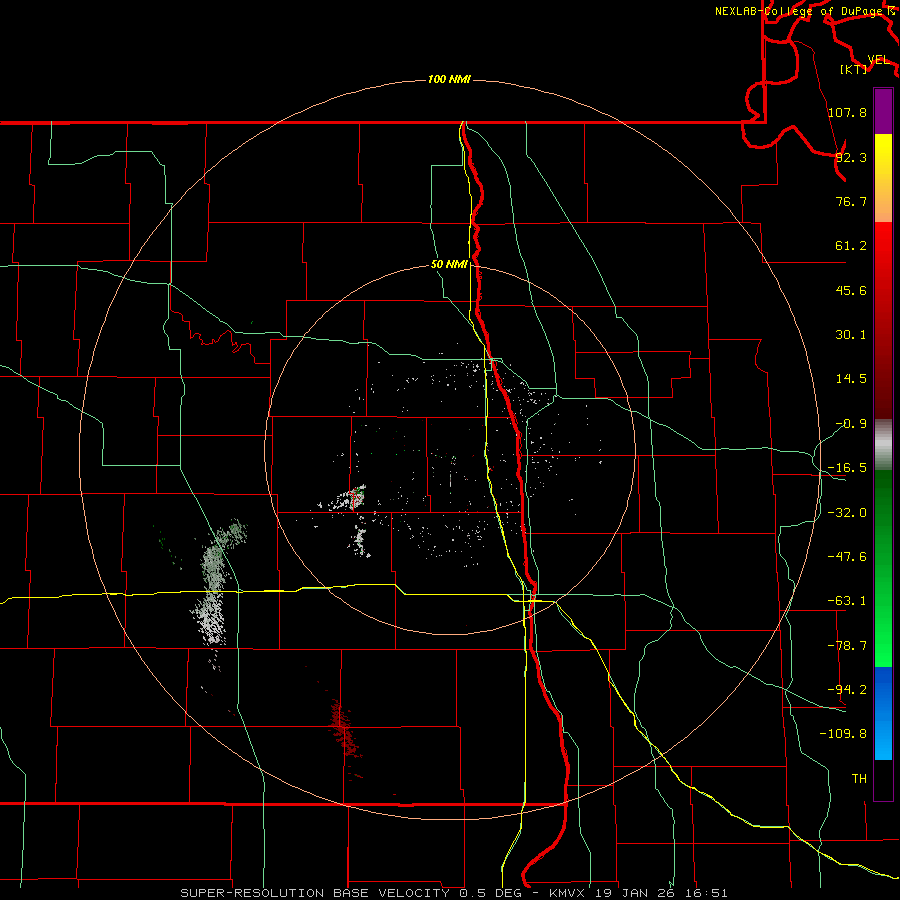The height and width of the screenshot is (900, 900).
Task: Click the 76.7 value on velocity scale
Action: tap(851, 201)
